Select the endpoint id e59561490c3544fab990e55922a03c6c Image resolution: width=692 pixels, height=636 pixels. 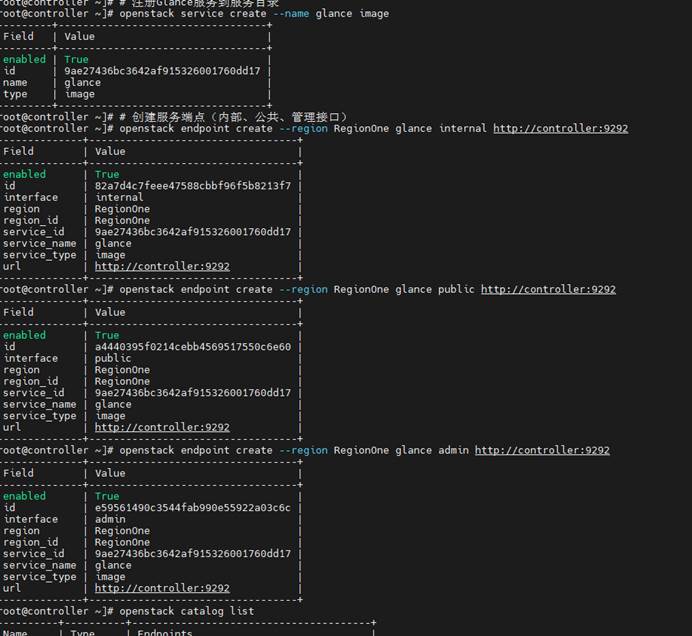(193, 508)
